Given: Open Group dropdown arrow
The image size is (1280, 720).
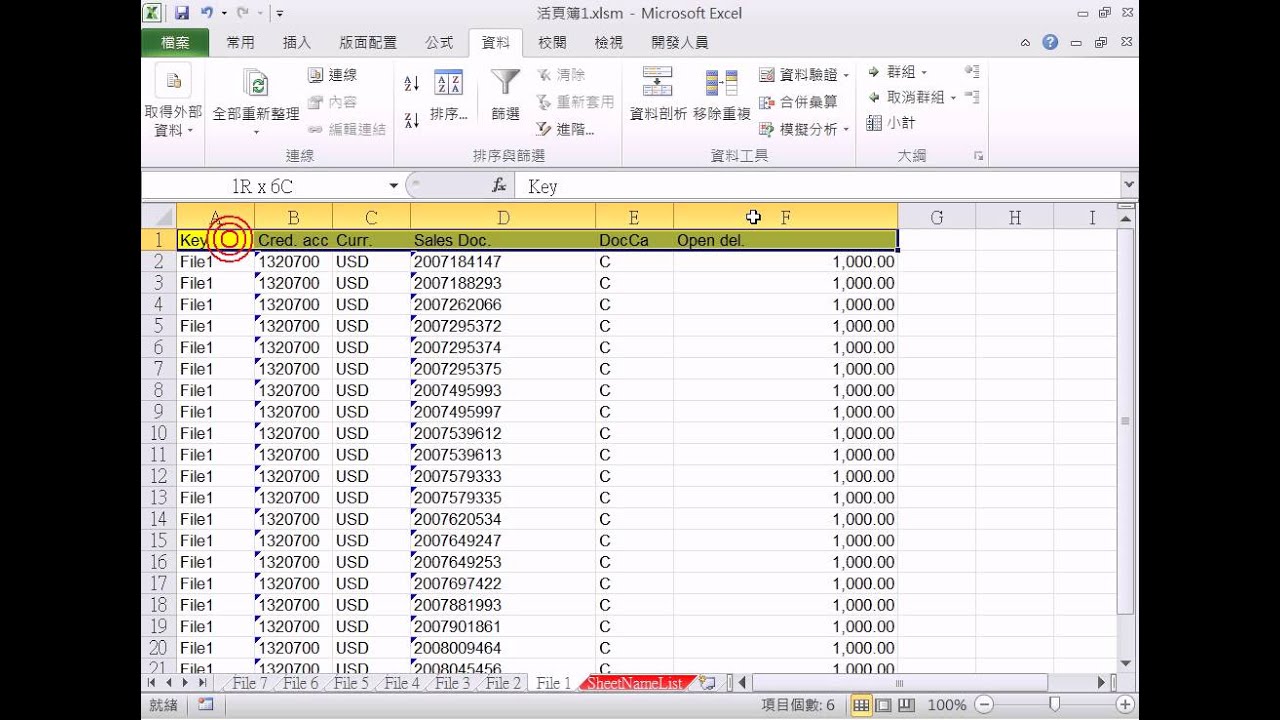Looking at the screenshot, I should pyautogui.click(x=924, y=72).
